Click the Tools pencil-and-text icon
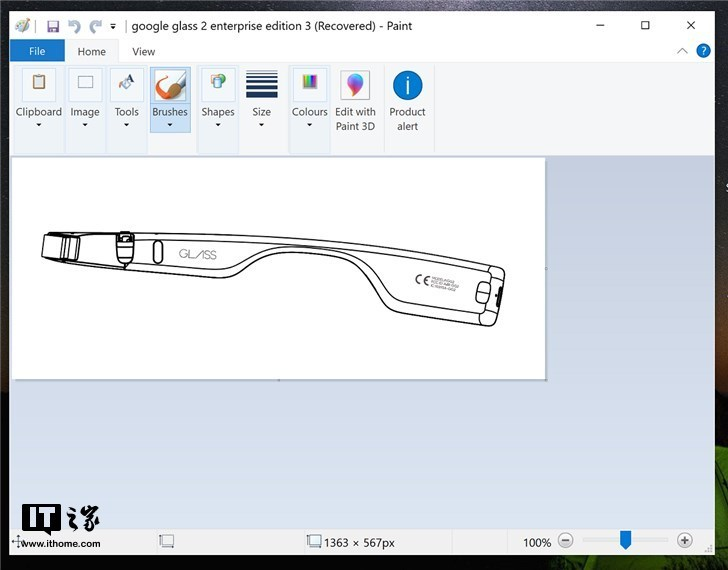 click(126, 83)
